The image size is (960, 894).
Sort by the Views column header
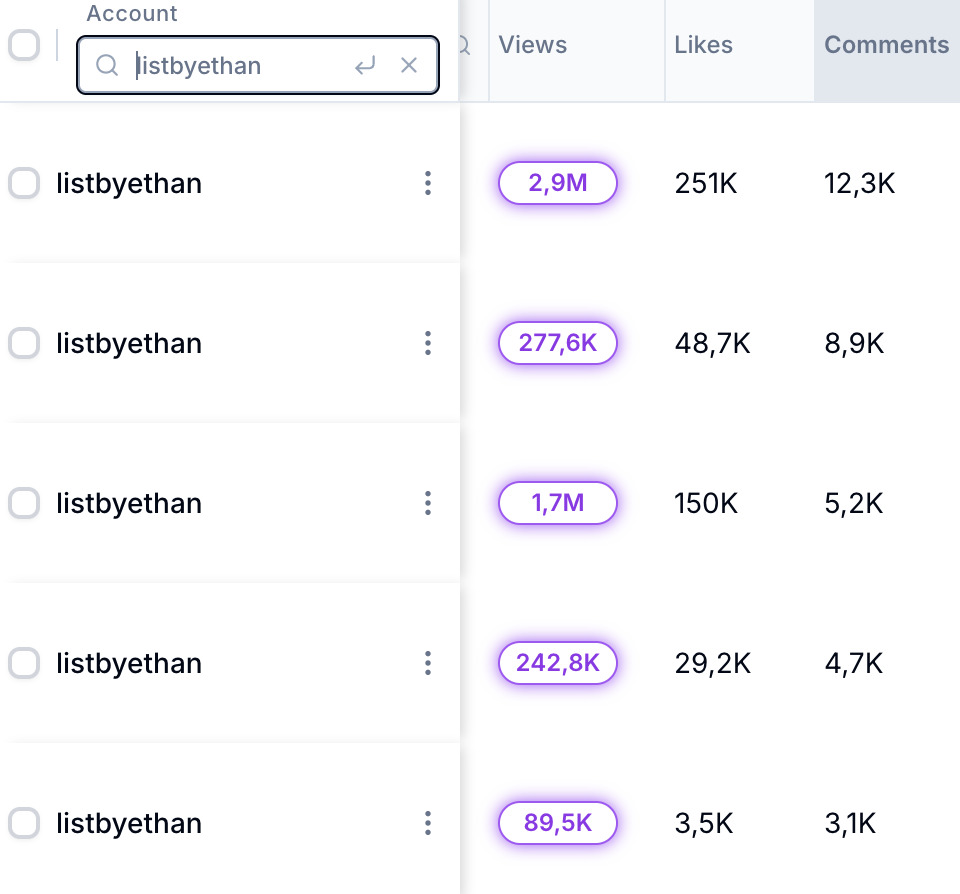click(x=533, y=45)
